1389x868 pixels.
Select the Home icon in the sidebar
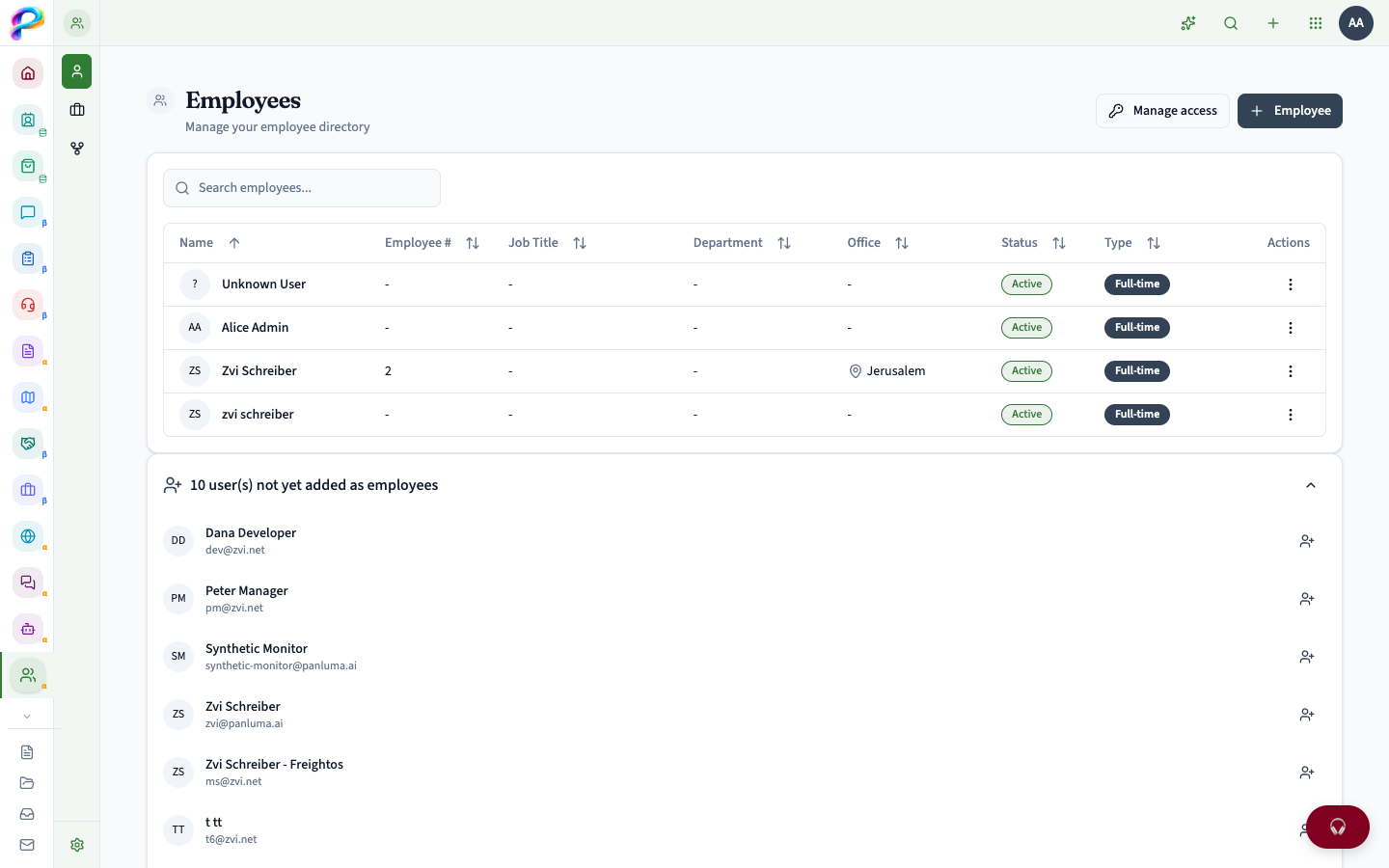point(28,73)
